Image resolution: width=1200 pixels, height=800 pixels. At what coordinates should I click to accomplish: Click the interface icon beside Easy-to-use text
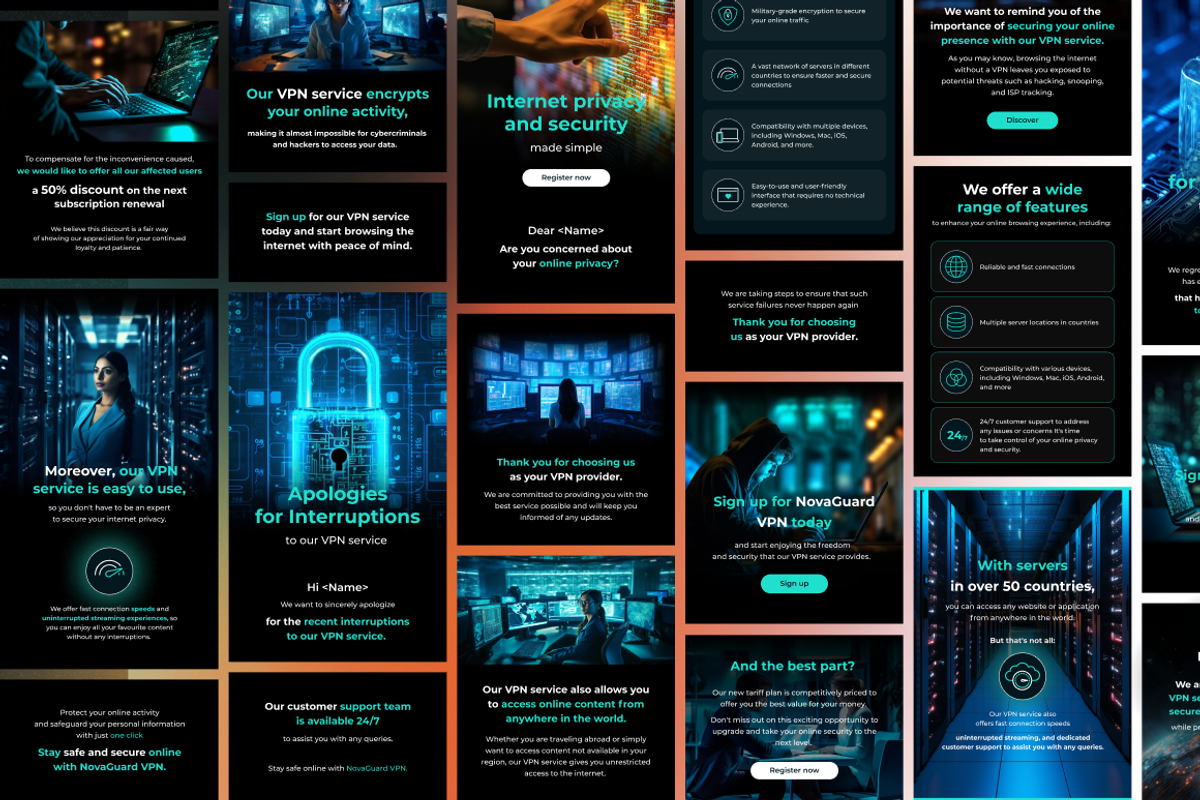coord(726,195)
